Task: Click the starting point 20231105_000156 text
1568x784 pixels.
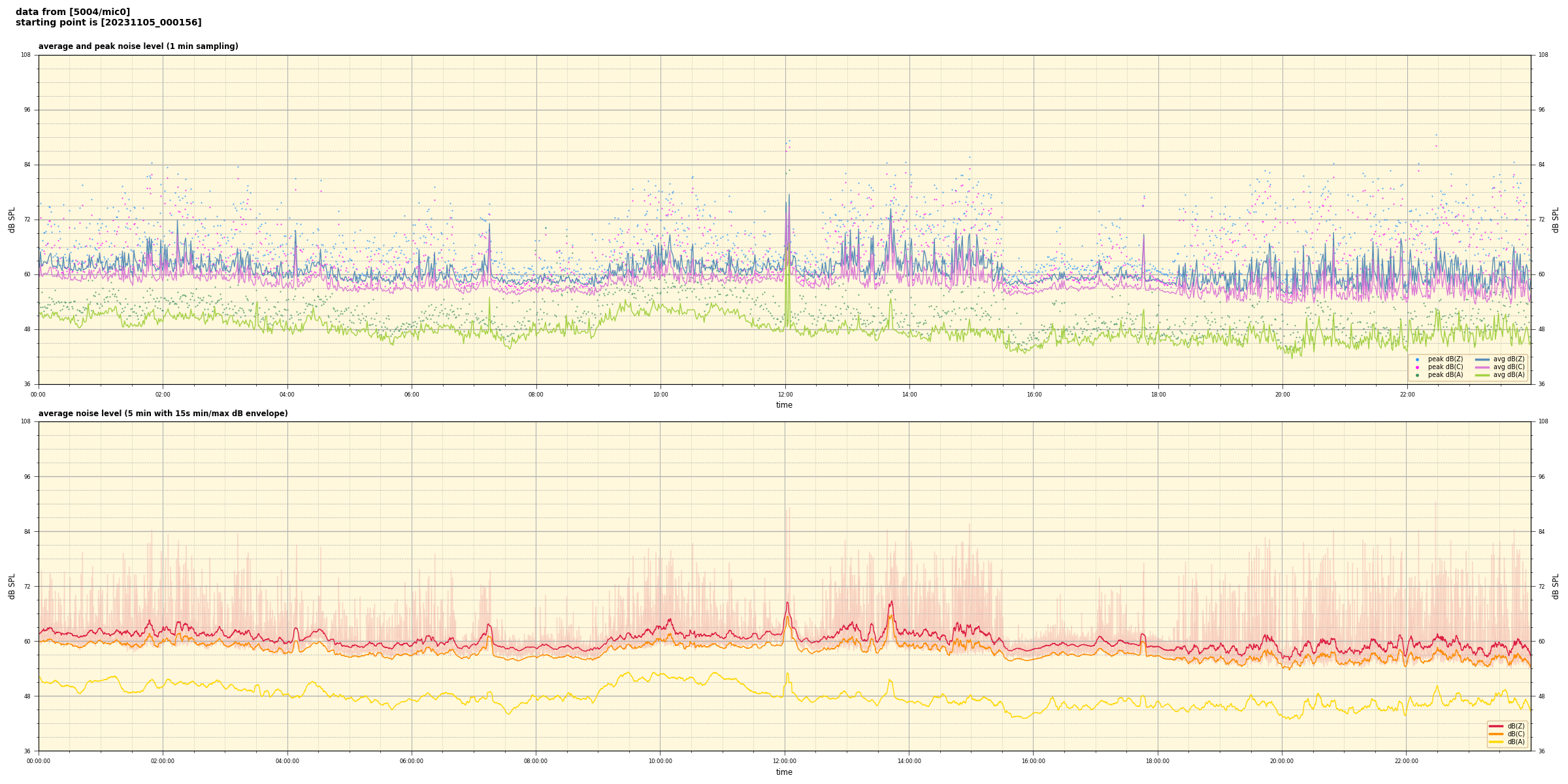Action: pos(108,23)
